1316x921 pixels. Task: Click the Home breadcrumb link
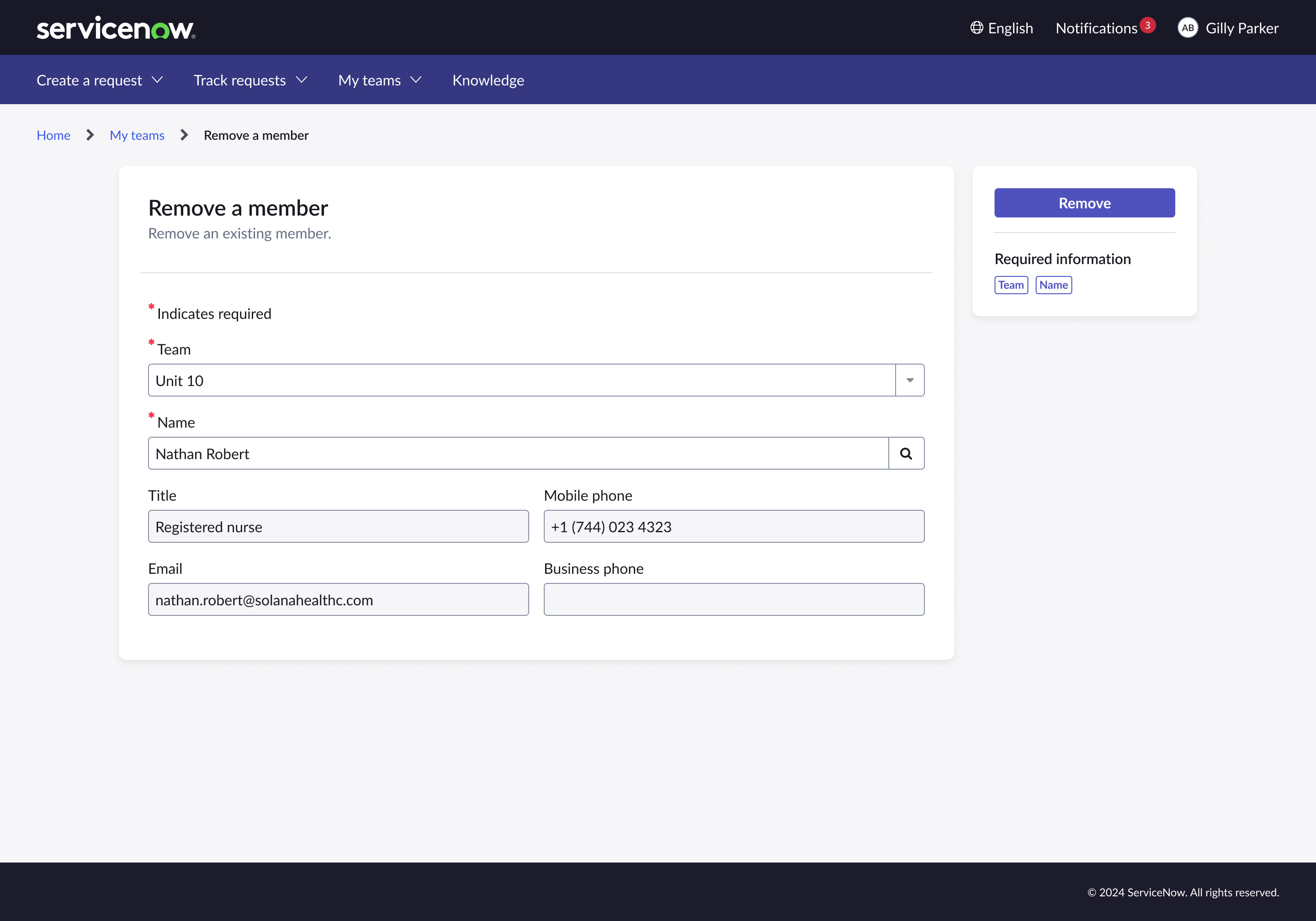(53, 135)
